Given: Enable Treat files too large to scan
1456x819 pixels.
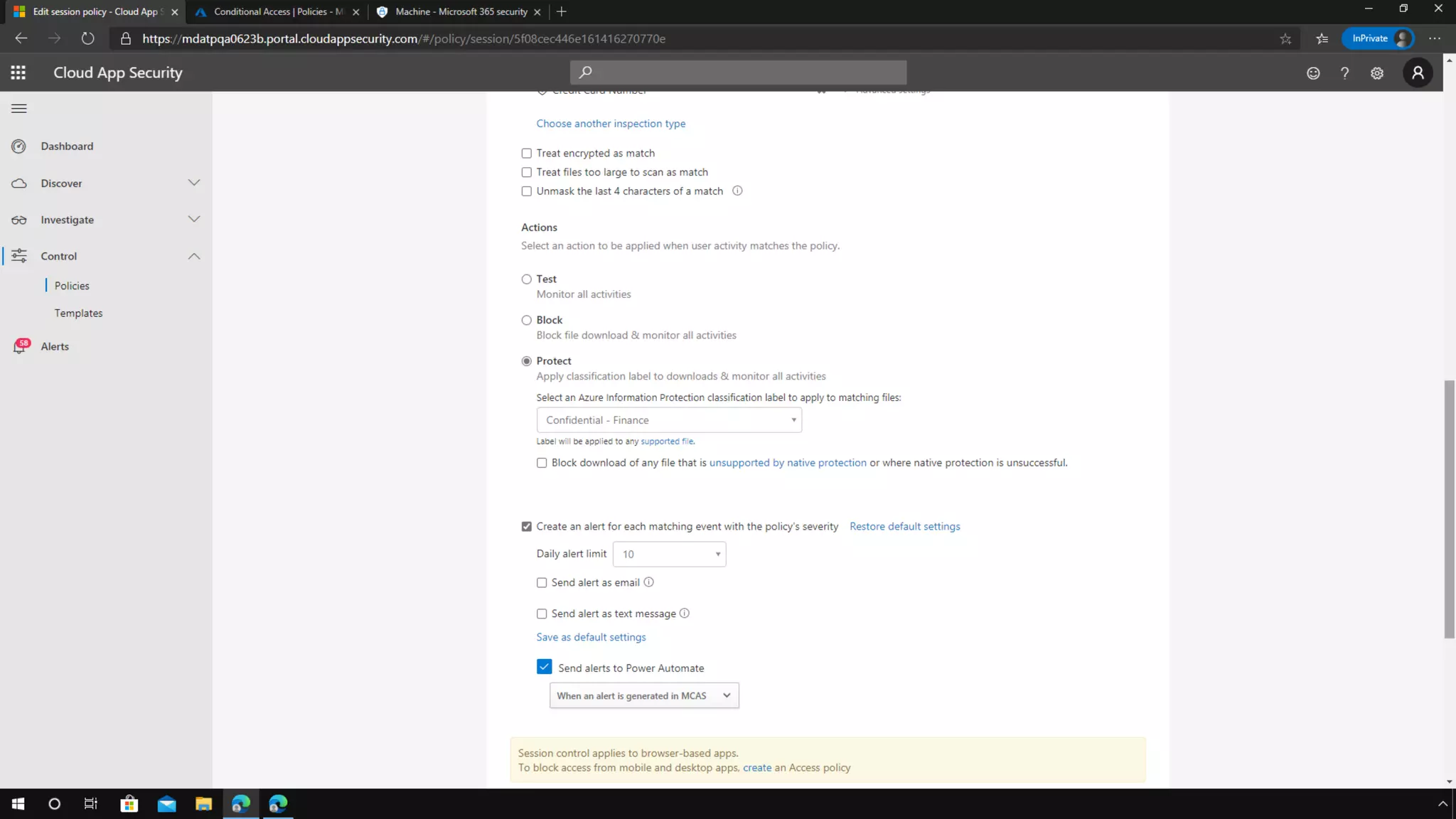Looking at the screenshot, I should pyautogui.click(x=527, y=172).
